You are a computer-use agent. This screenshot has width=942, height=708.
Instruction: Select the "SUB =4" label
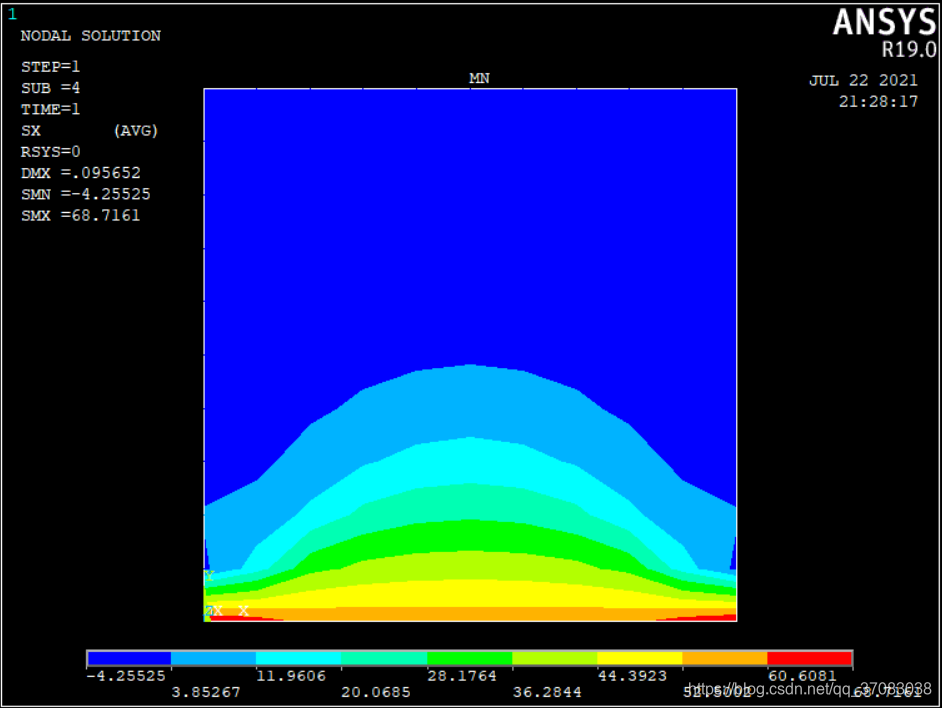click(50, 88)
